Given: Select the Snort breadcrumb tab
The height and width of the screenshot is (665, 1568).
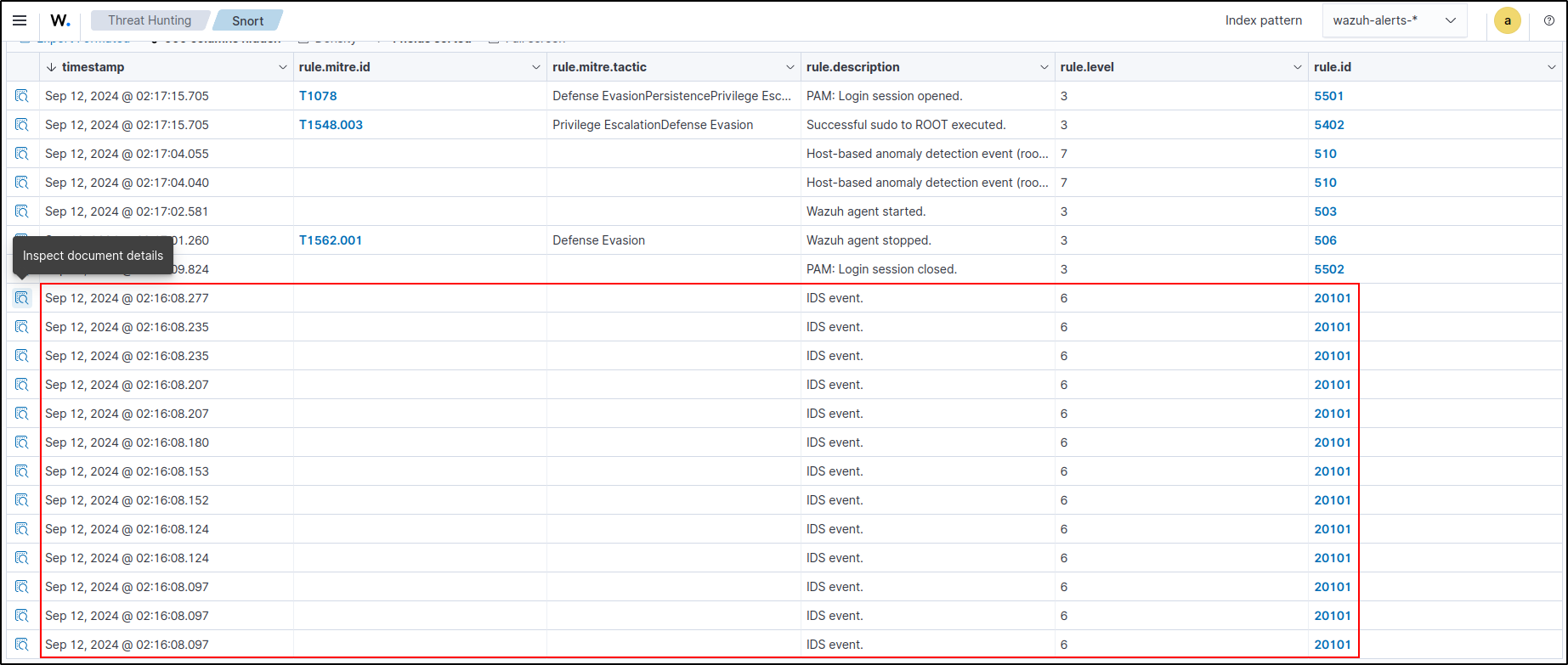Looking at the screenshot, I should pyautogui.click(x=247, y=20).
